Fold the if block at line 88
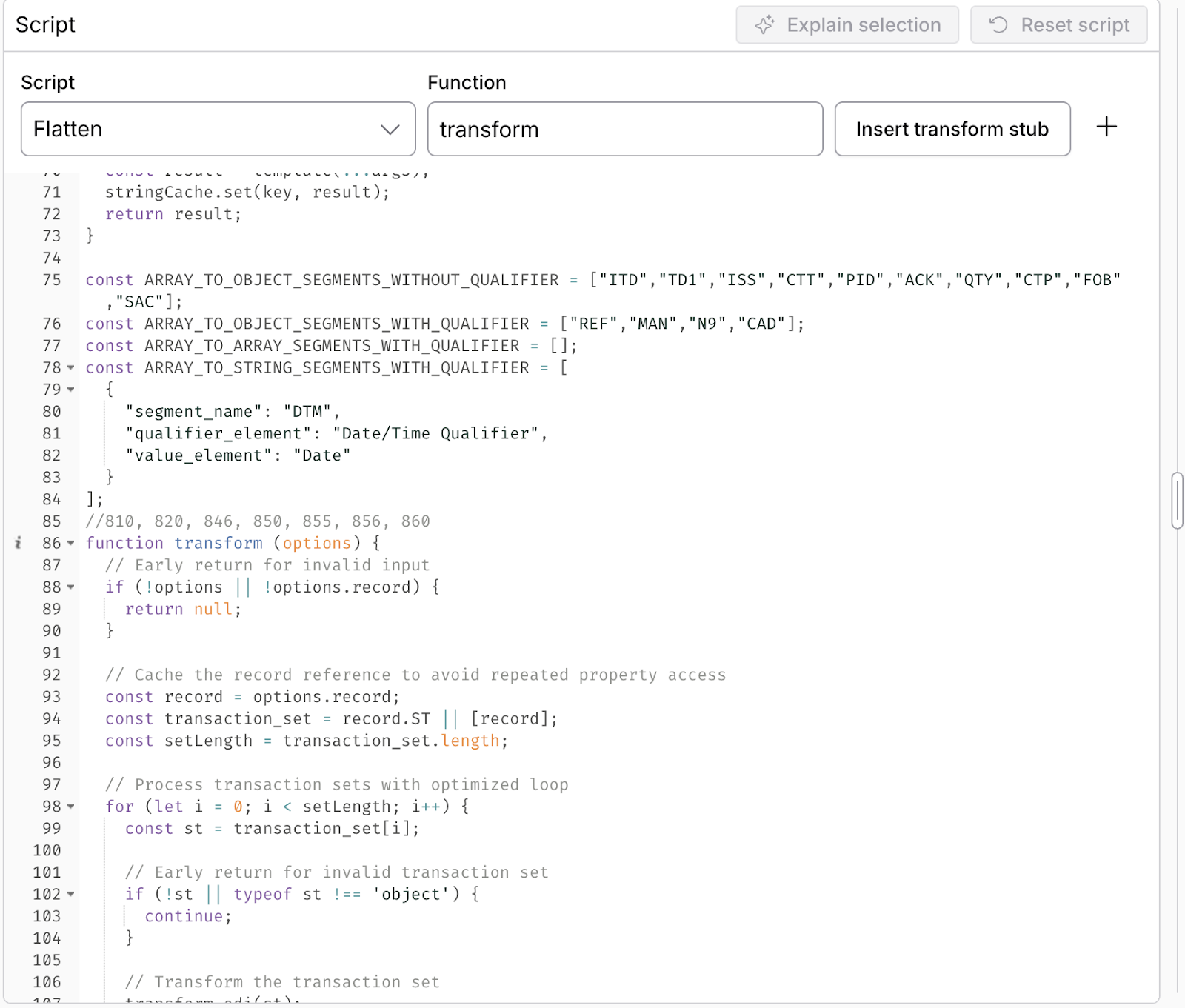The height and width of the screenshot is (1008, 1185). coord(71,587)
